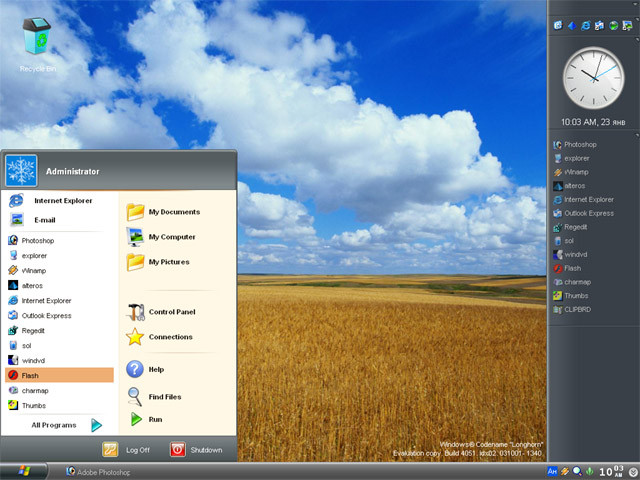Launch windvd from the sidebar list
640x480 pixels.
click(570, 254)
